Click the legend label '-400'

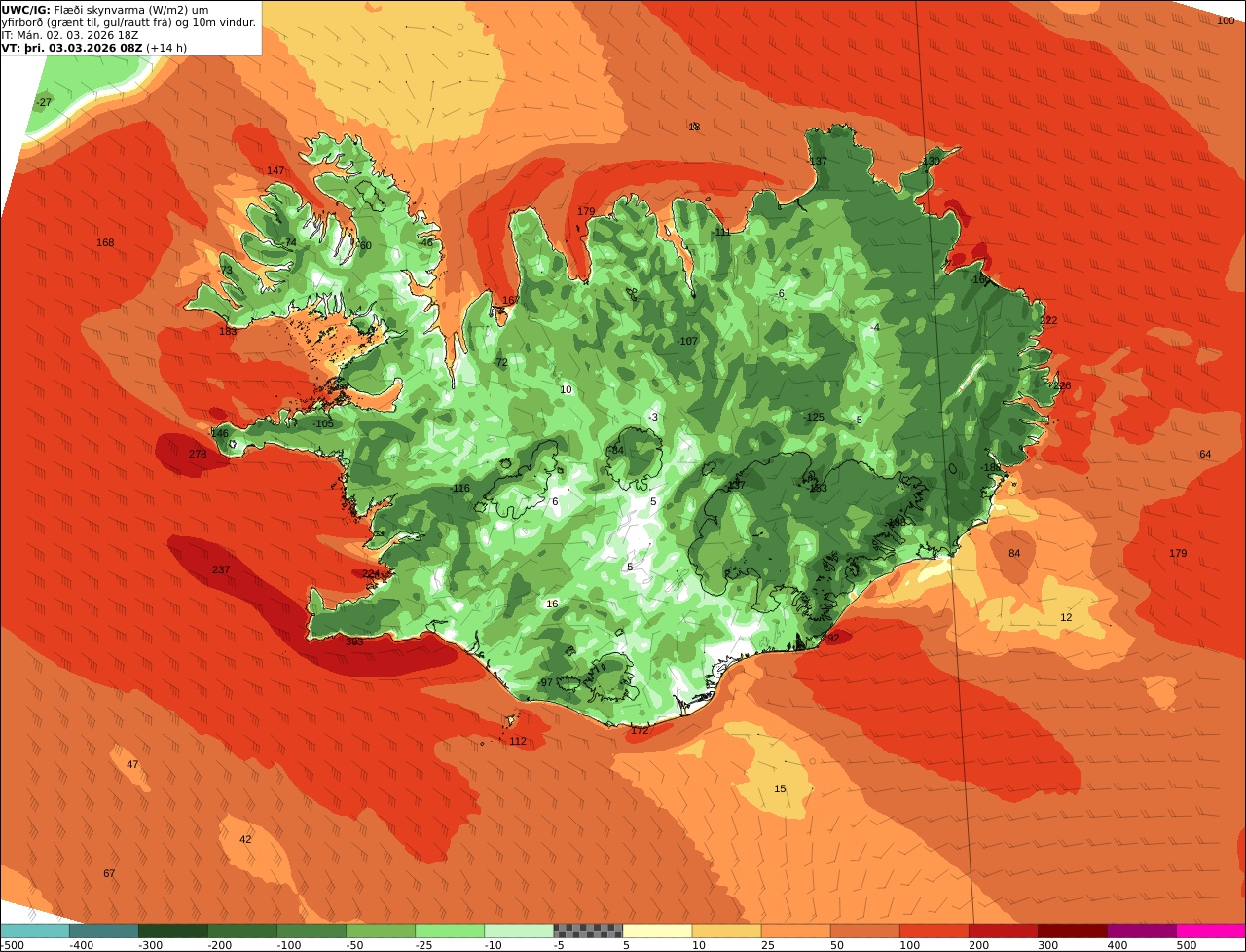pyautogui.click(x=80, y=945)
